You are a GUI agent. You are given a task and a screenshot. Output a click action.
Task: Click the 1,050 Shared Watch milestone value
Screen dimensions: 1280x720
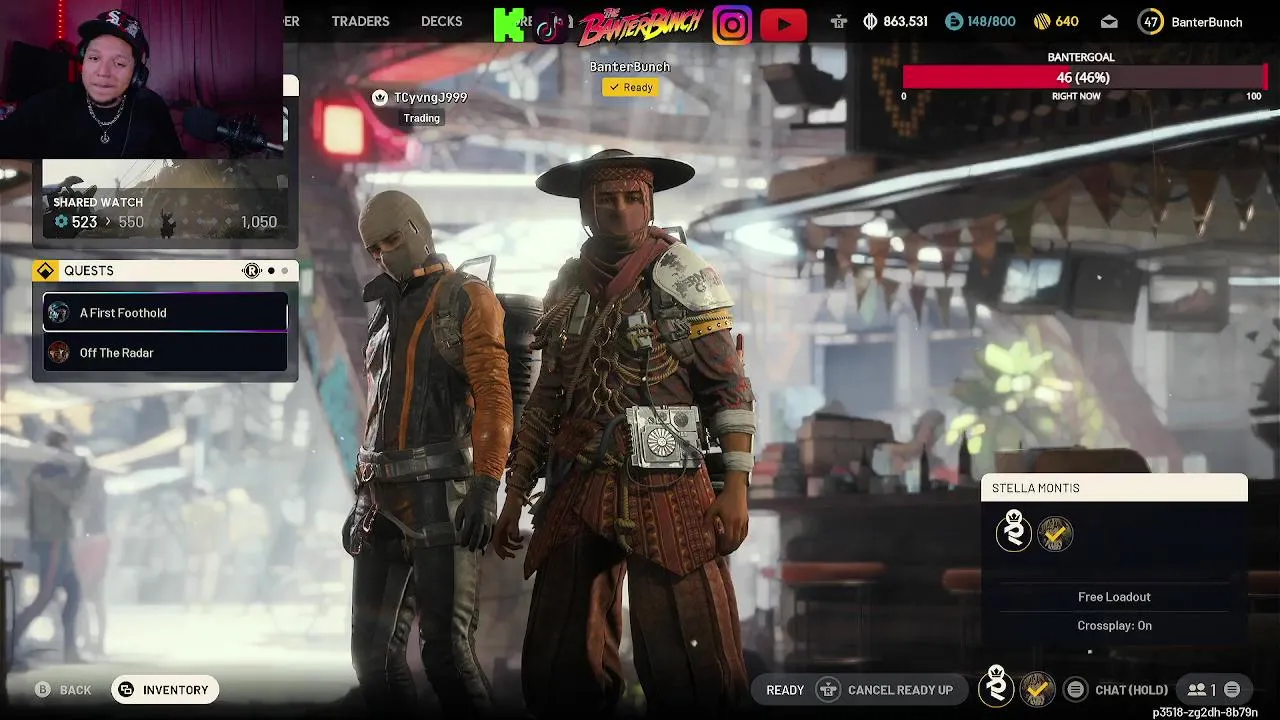coord(259,222)
